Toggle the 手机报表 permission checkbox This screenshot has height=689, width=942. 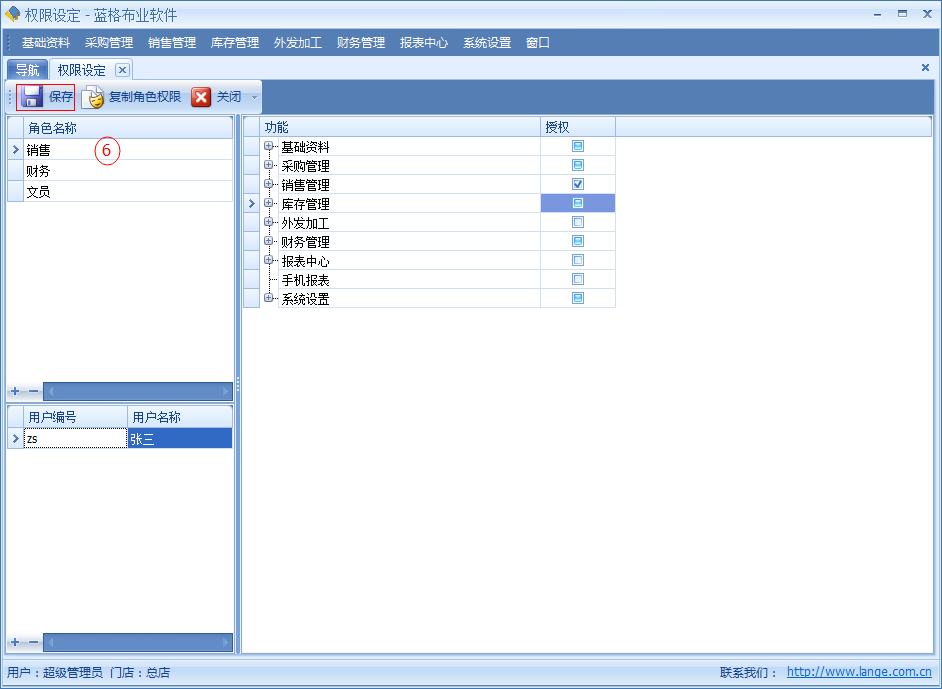coord(577,279)
